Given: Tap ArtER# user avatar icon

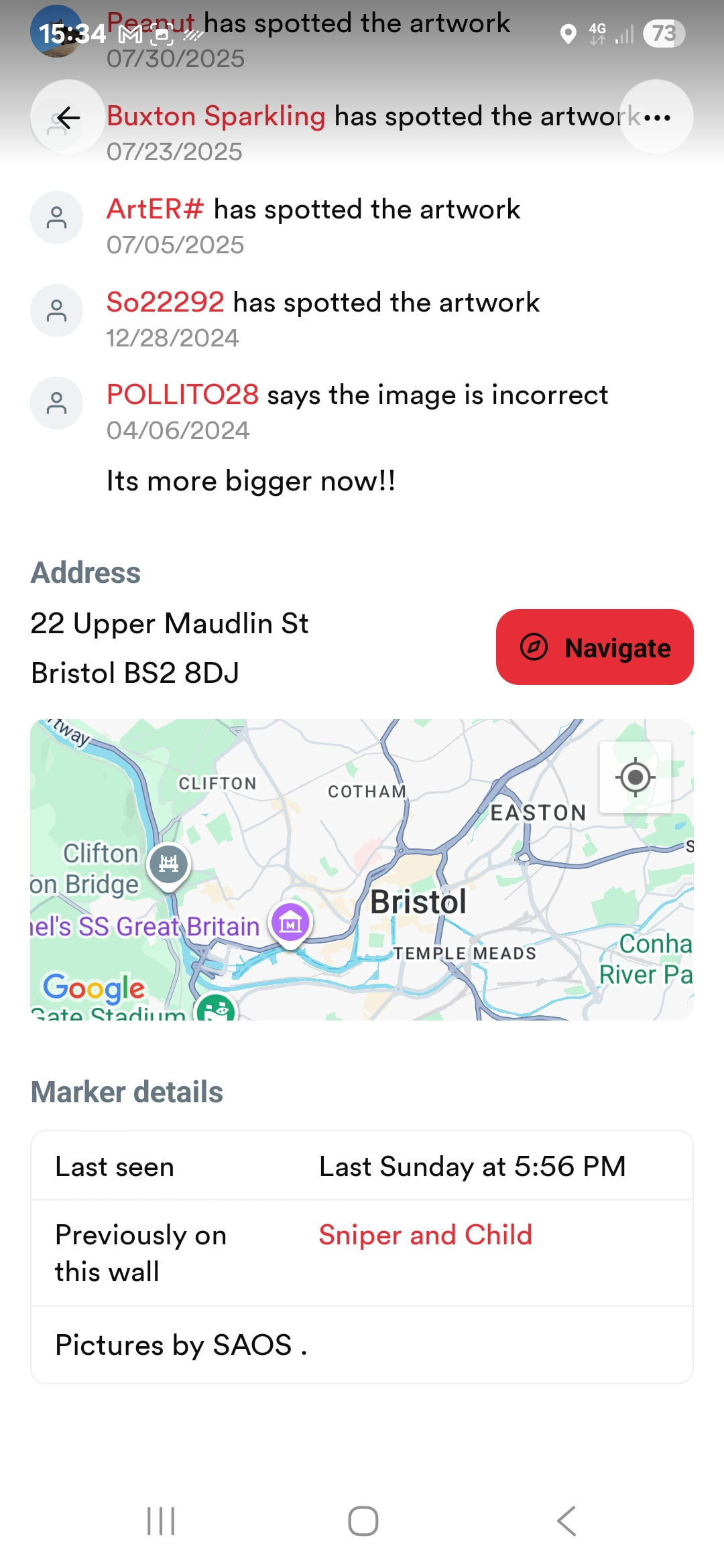Looking at the screenshot, I should pyautogui.click(x=57, y=218).
